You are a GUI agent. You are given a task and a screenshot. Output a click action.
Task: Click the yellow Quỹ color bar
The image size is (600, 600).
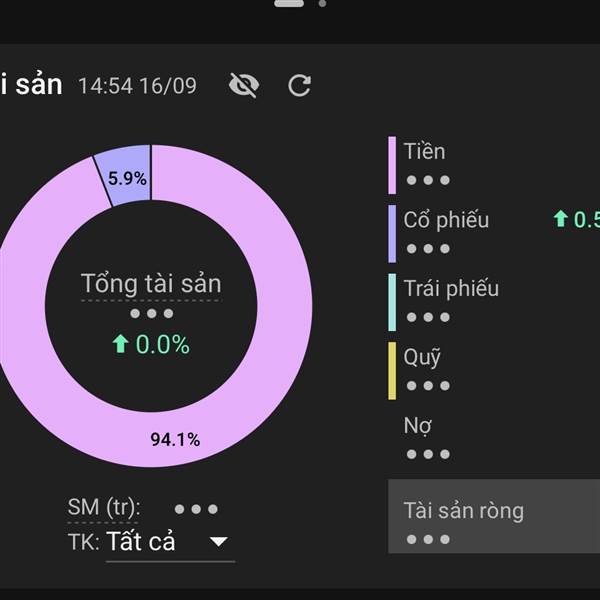(x=392, y=371)
